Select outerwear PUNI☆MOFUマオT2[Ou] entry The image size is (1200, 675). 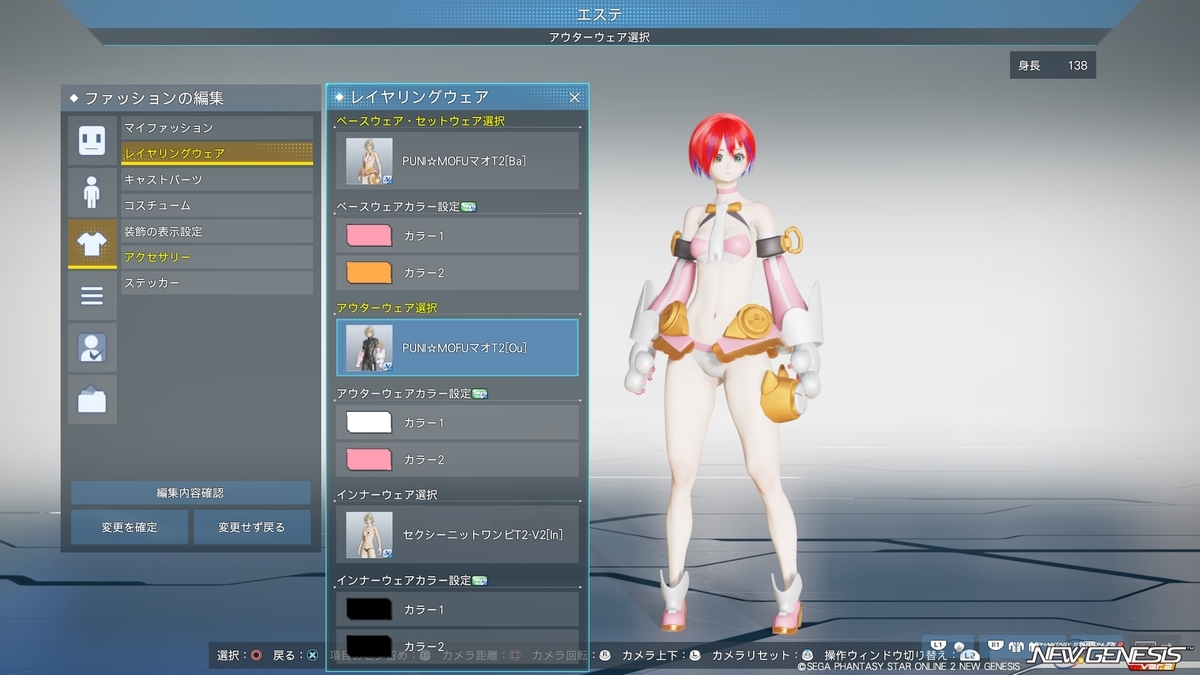coord(458,347)
